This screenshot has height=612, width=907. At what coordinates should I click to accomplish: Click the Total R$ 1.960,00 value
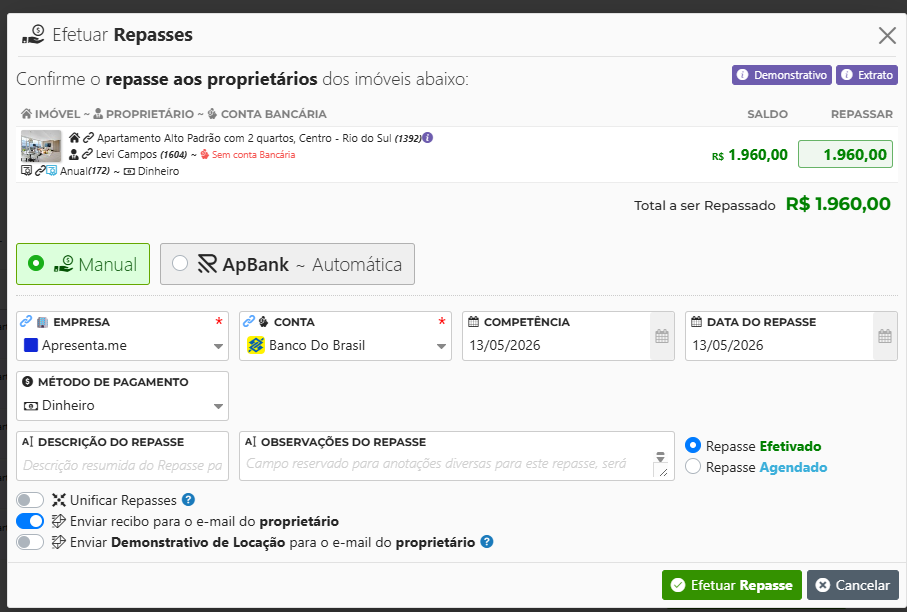click(838, 204)
